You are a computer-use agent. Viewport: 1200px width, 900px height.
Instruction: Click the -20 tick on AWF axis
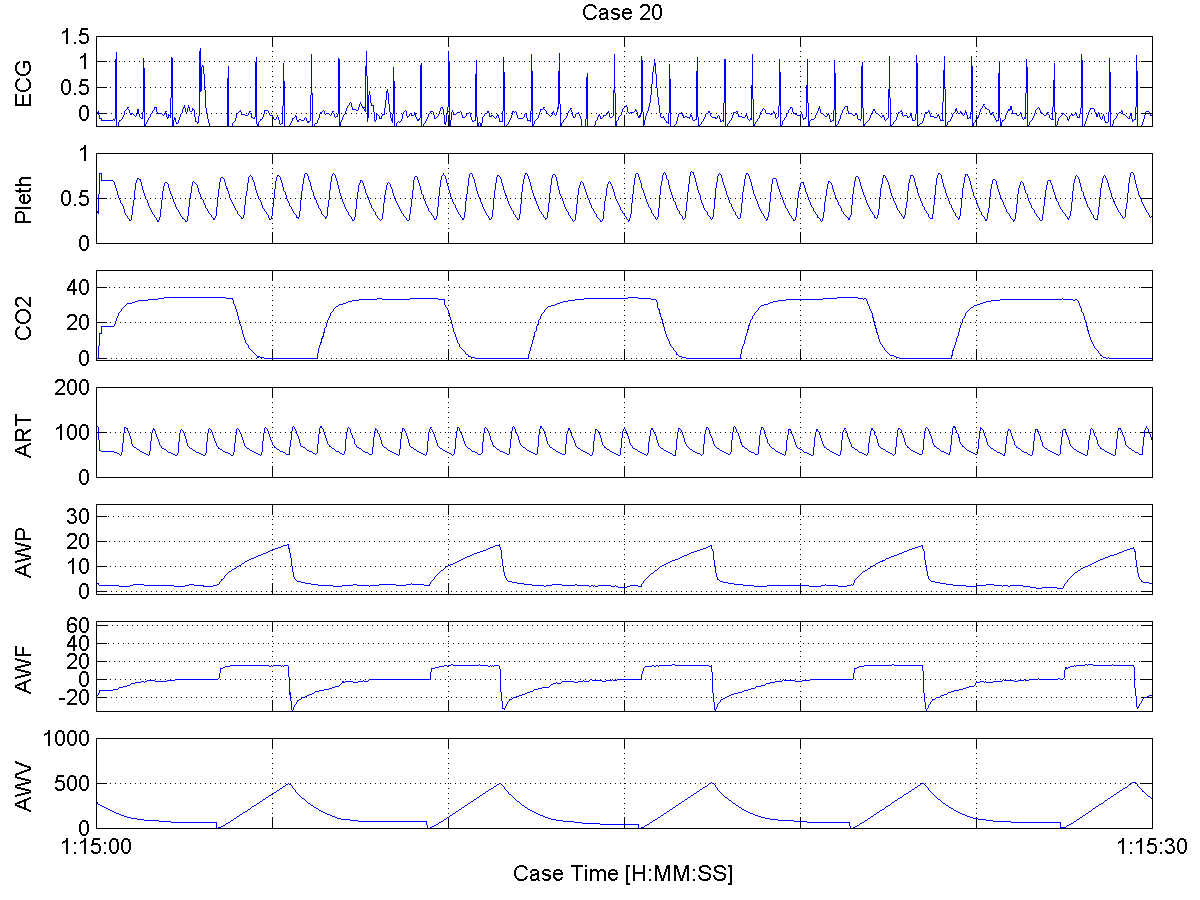pyautogui.click(x=75, y=697)
